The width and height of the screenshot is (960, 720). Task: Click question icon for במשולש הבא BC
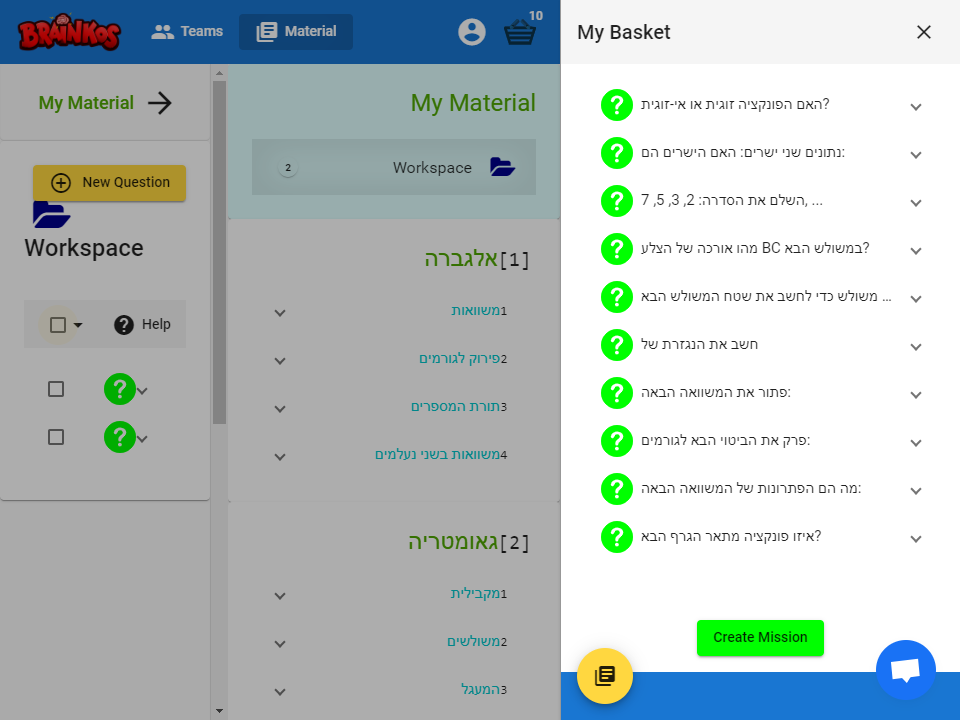(617, 249)
